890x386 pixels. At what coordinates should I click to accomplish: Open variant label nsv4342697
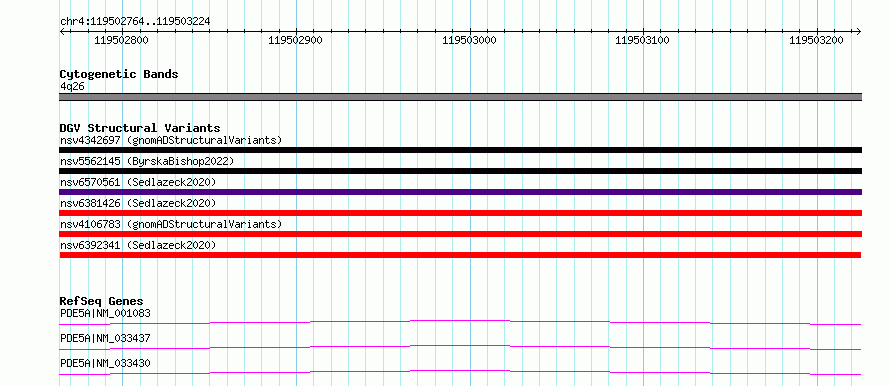click(x=171, y=140)
